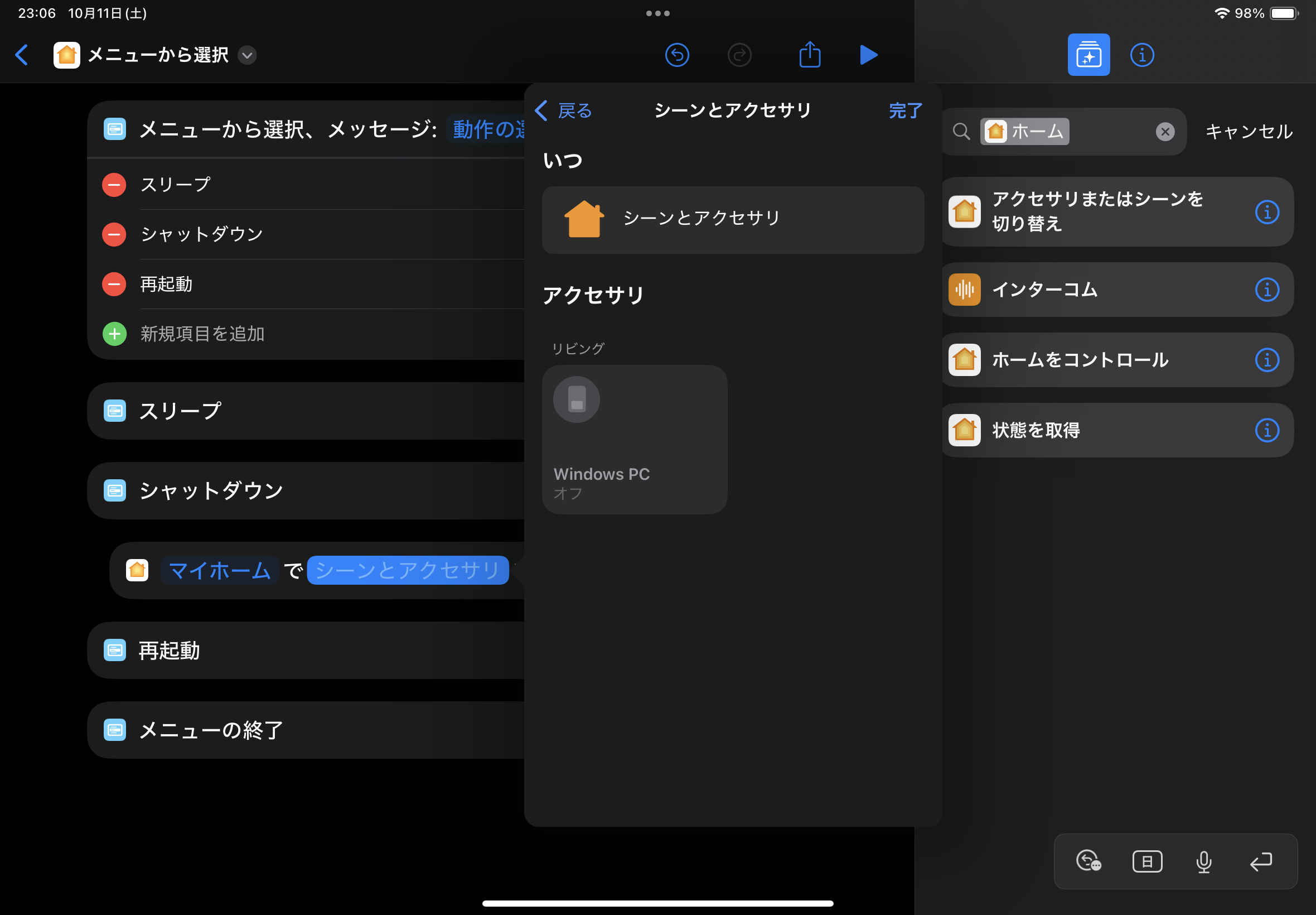
Task: Tap the back chevron to exit the editor
Action: pos(22,55)
